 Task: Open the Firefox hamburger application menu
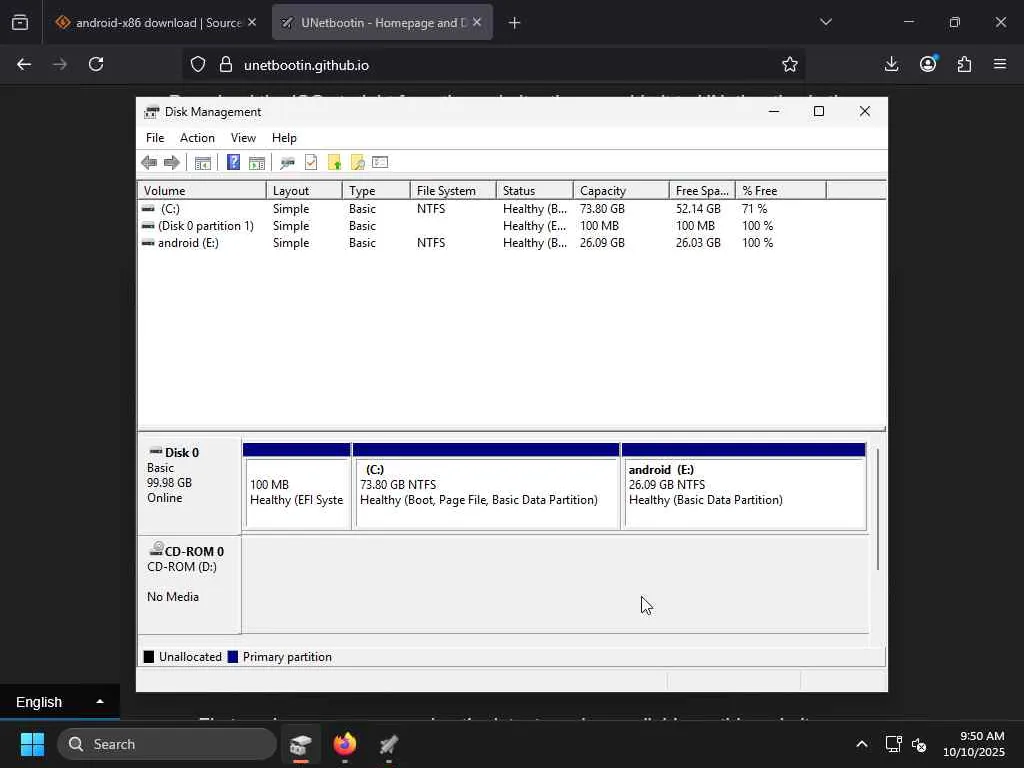point(1000,64)
